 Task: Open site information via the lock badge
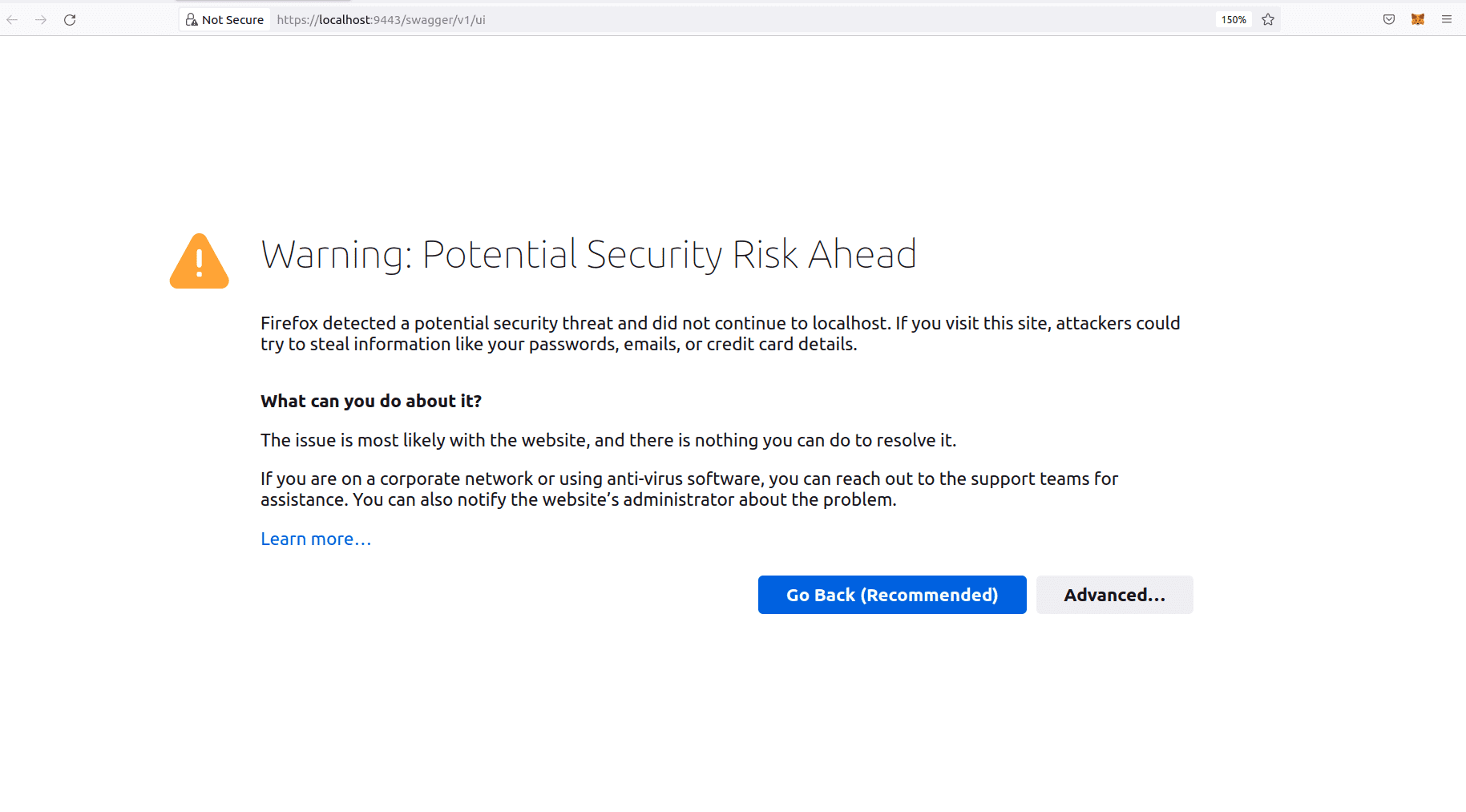[x=192, y=18]
